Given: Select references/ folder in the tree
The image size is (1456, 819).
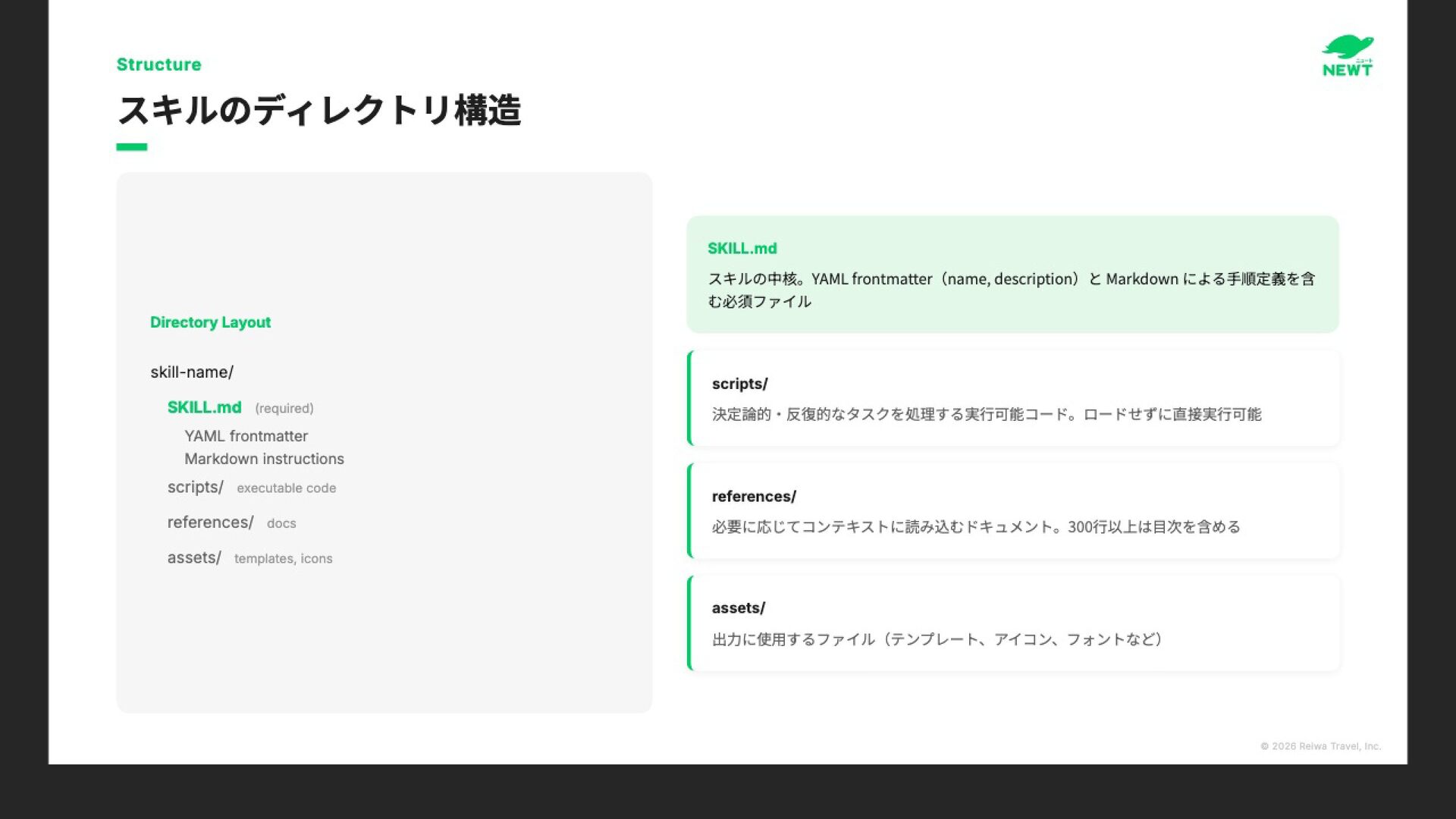Looking at the screenshot, I should (x=210, y=522).
